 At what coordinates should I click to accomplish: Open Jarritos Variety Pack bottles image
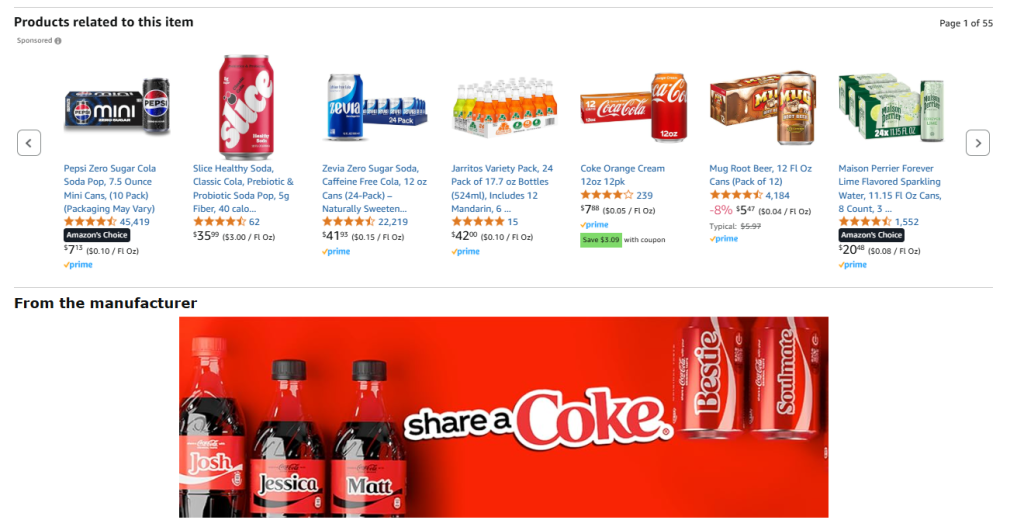tap(505, 108)
